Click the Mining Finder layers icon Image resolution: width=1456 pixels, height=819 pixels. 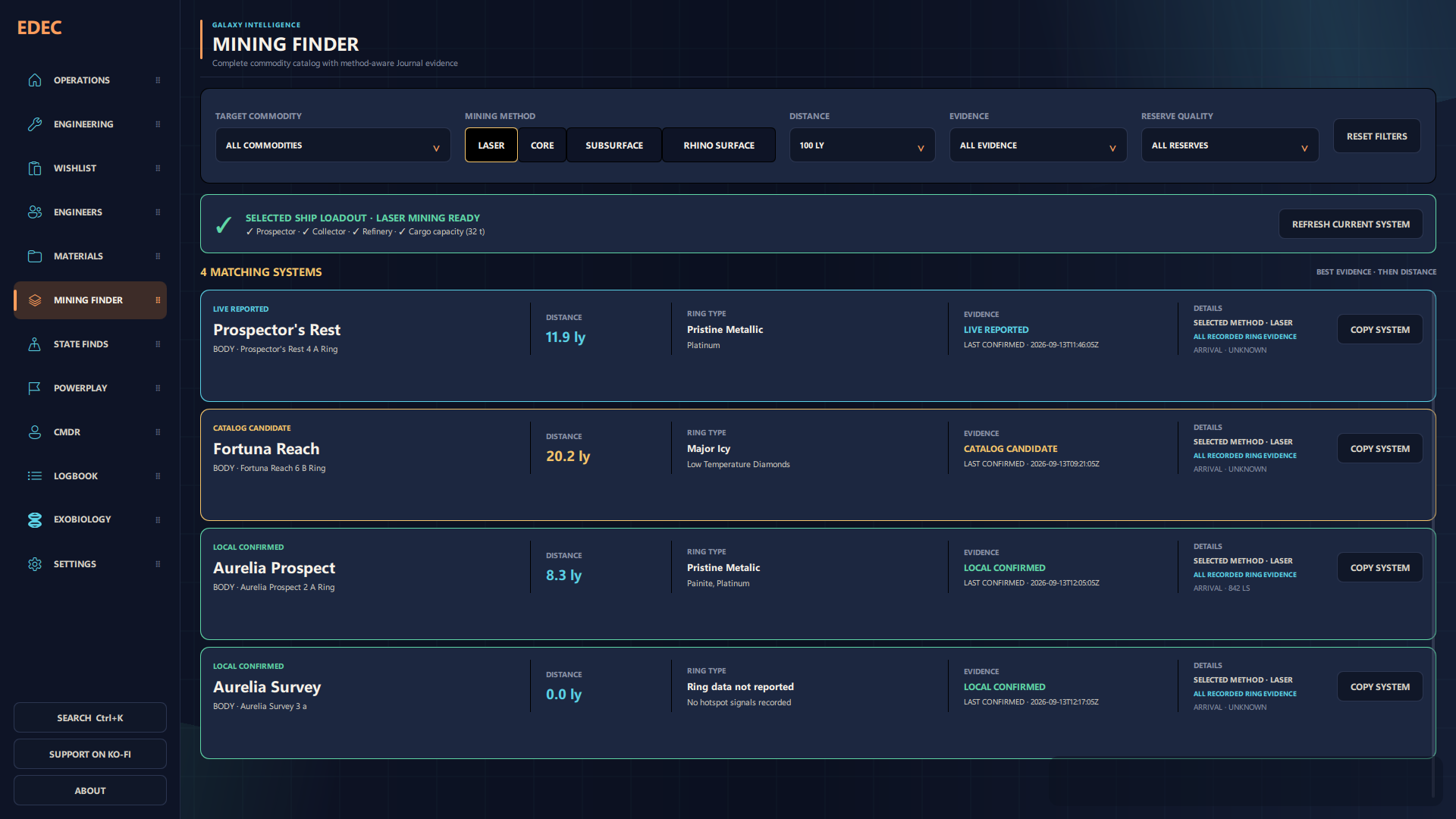click(35, 300)
